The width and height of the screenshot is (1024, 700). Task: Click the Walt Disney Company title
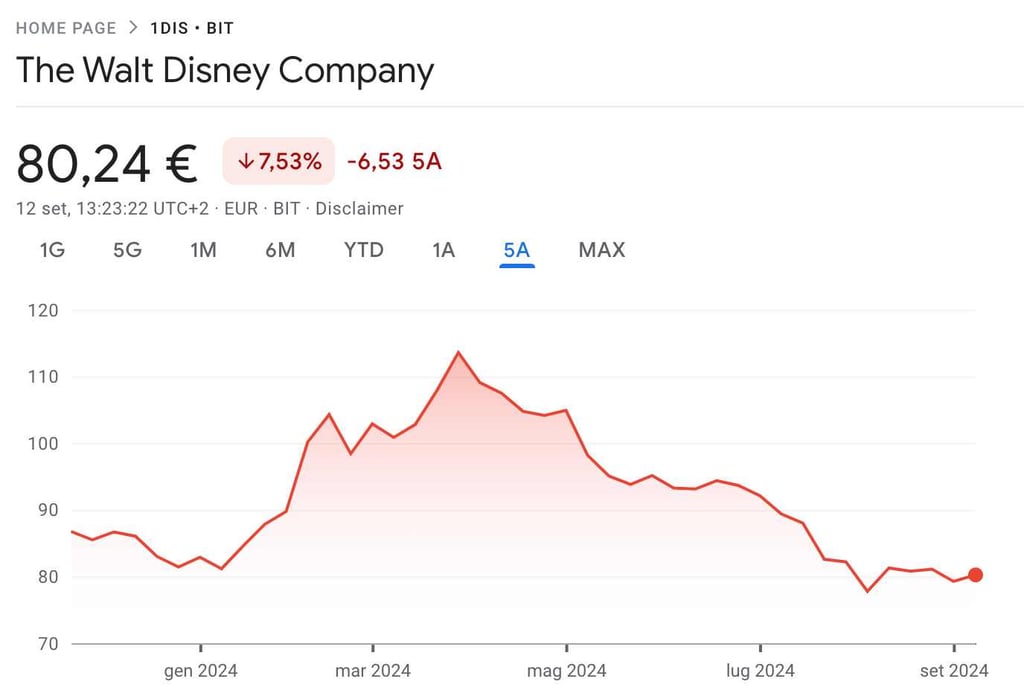click(224, 70)
